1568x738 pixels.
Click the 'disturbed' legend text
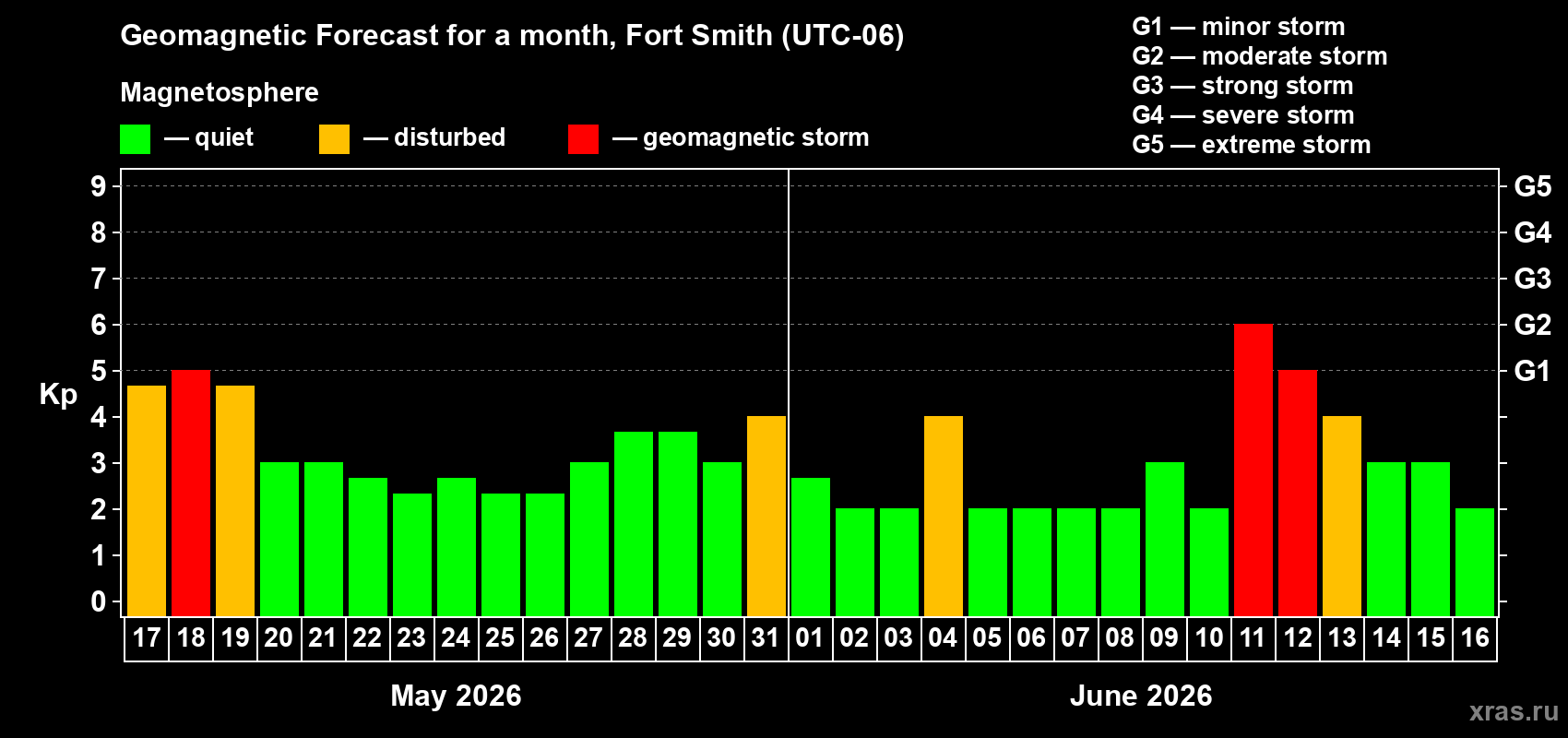coord(450,137)
